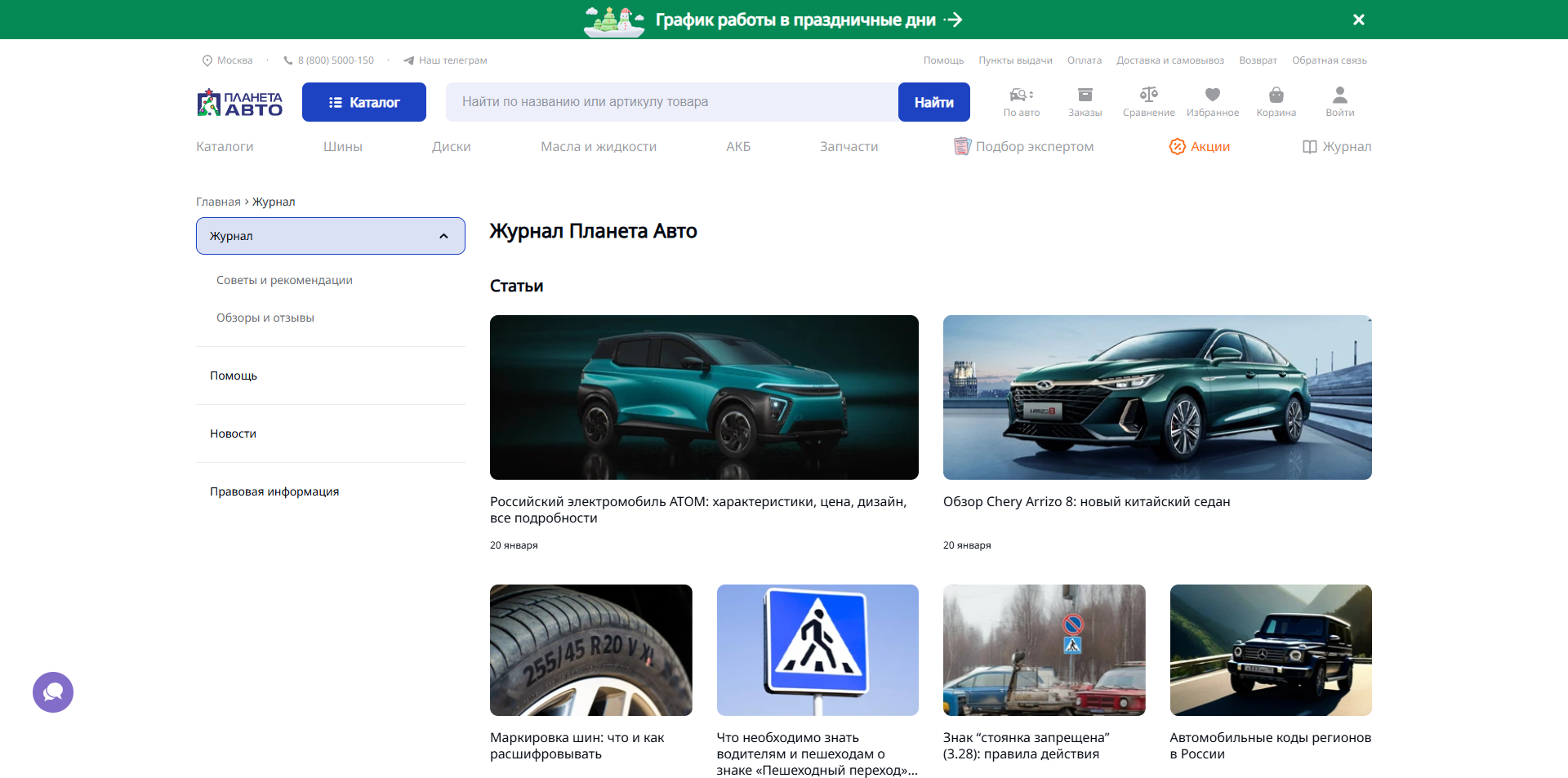Open Заказы orders box icon
1568x778 pixels.
click(1085, 101)
